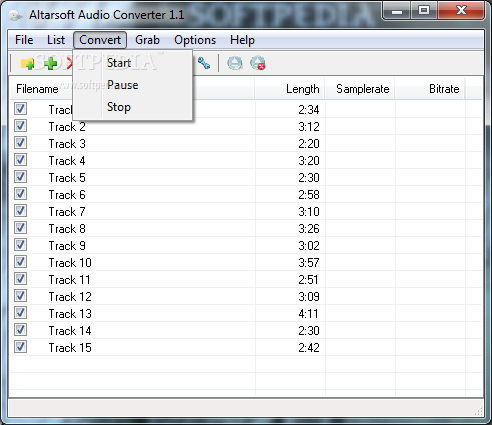
Task: Click the 2:51 length value
Action: pos(309,280)
